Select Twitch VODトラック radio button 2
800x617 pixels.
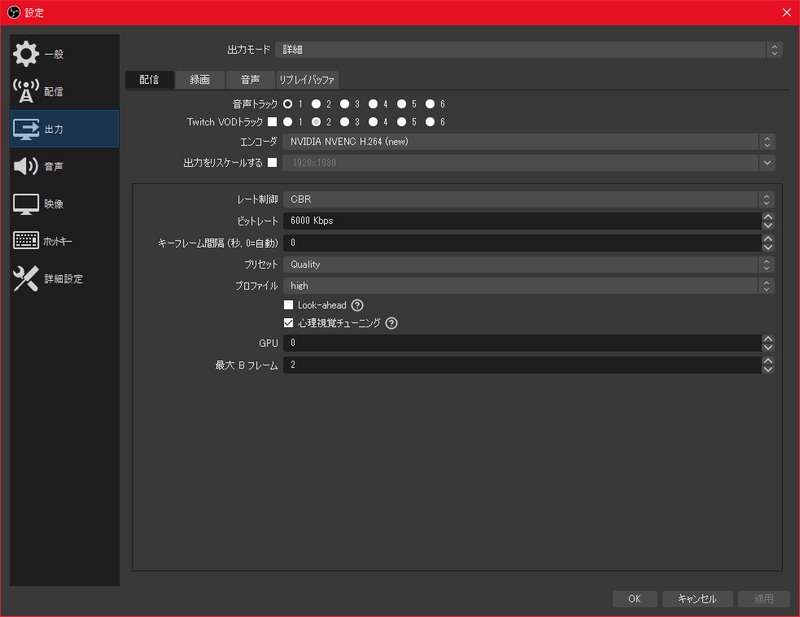316,122
